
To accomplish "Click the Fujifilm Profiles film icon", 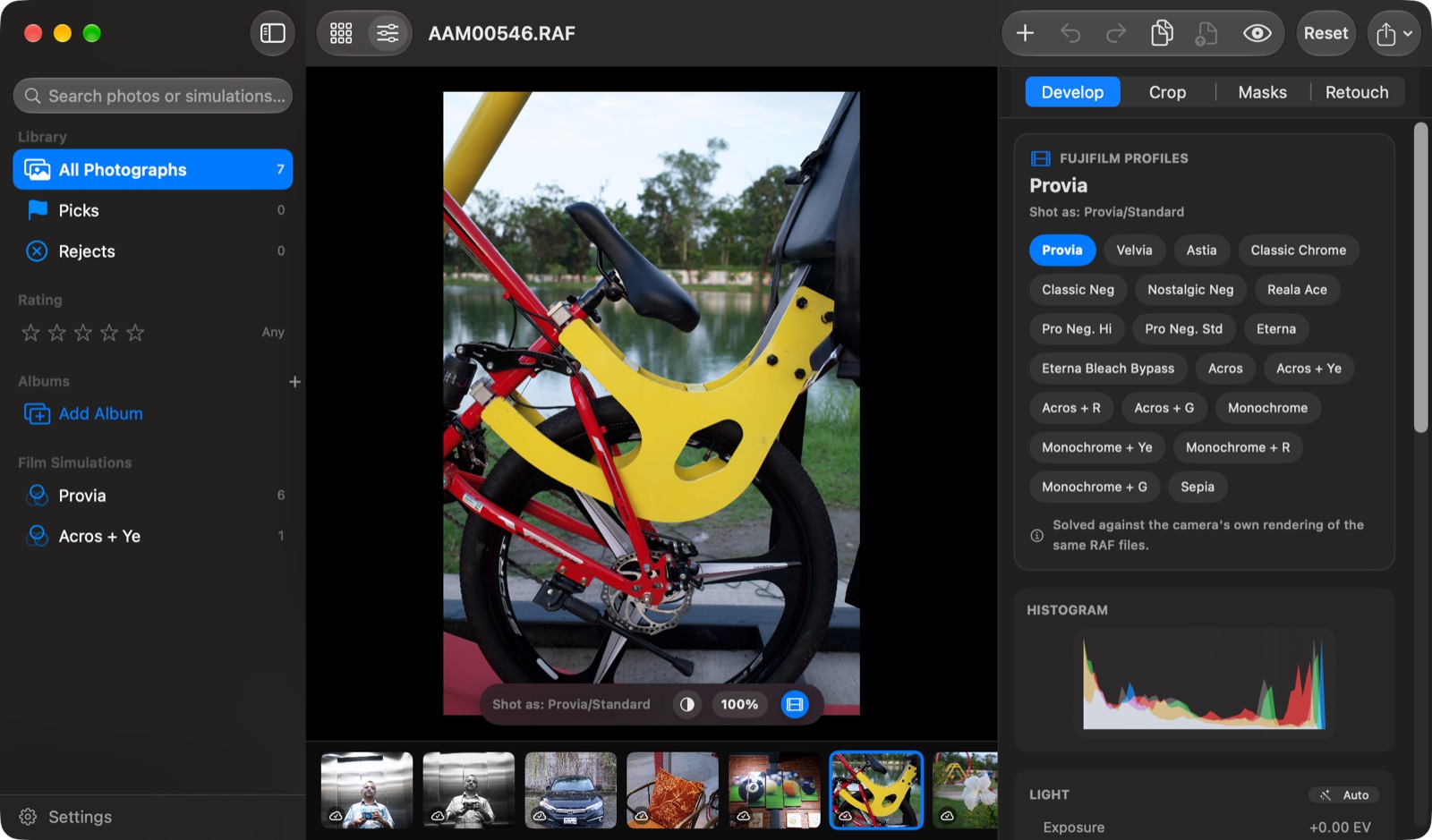I will pyautogui.click(x=1041, y=158).
